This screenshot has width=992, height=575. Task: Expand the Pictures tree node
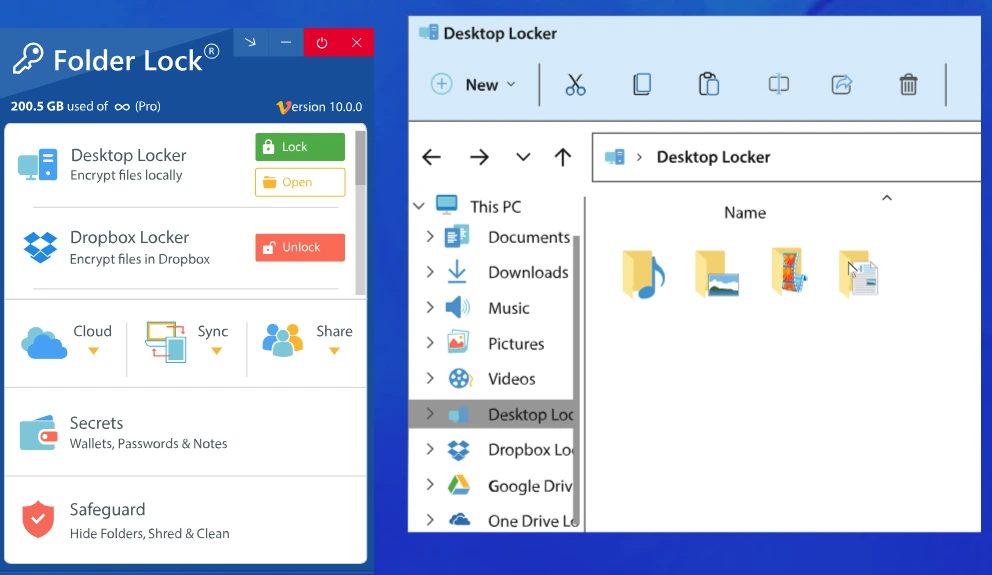430,343
